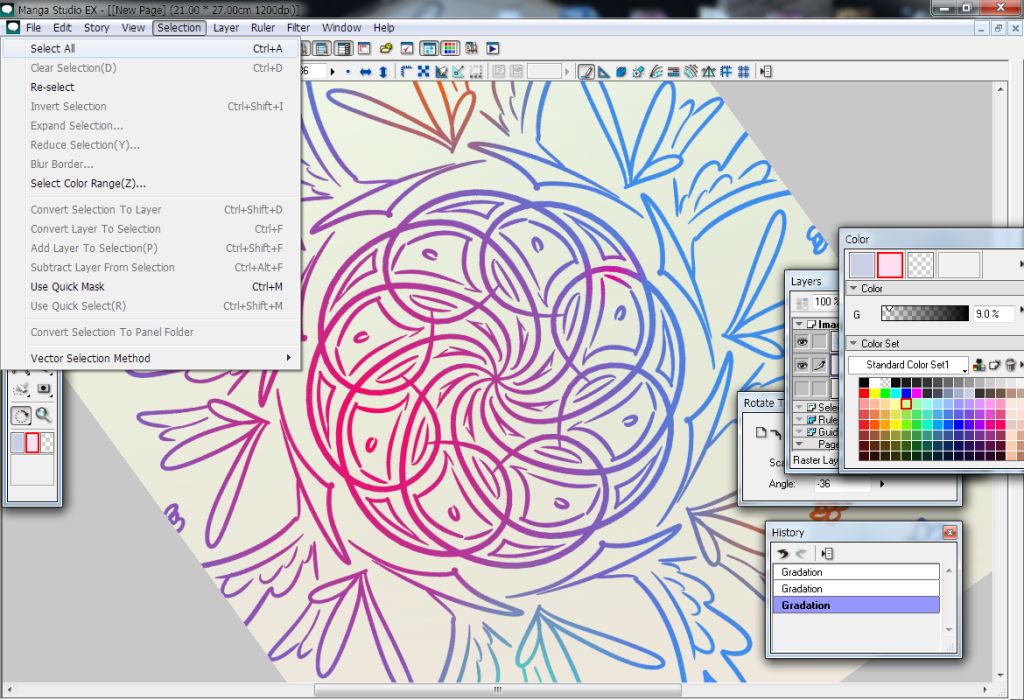
Task: Click the flip horizontal arrows icon
Action: (x=365, y=72)
